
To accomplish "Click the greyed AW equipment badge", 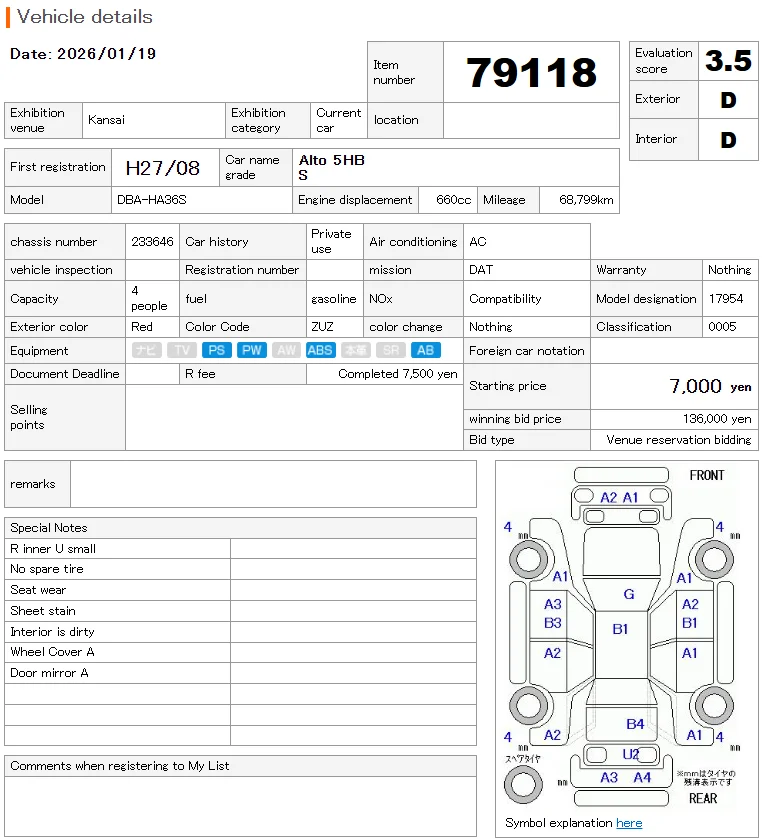I will pyautogui.click(x=286, y=350).
